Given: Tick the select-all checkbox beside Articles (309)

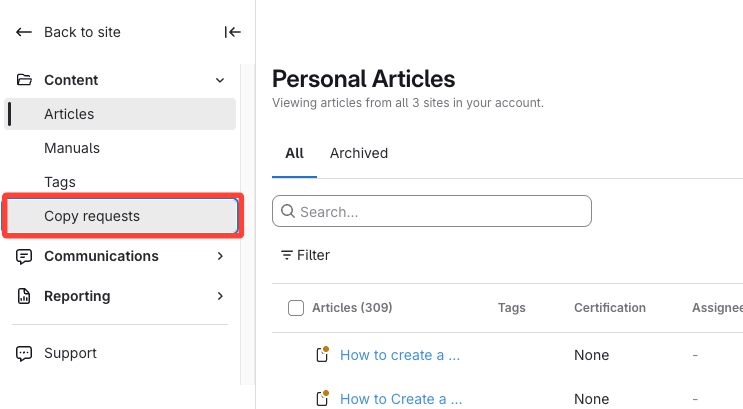Looking at the screenshot, I should tap(296, 308).
